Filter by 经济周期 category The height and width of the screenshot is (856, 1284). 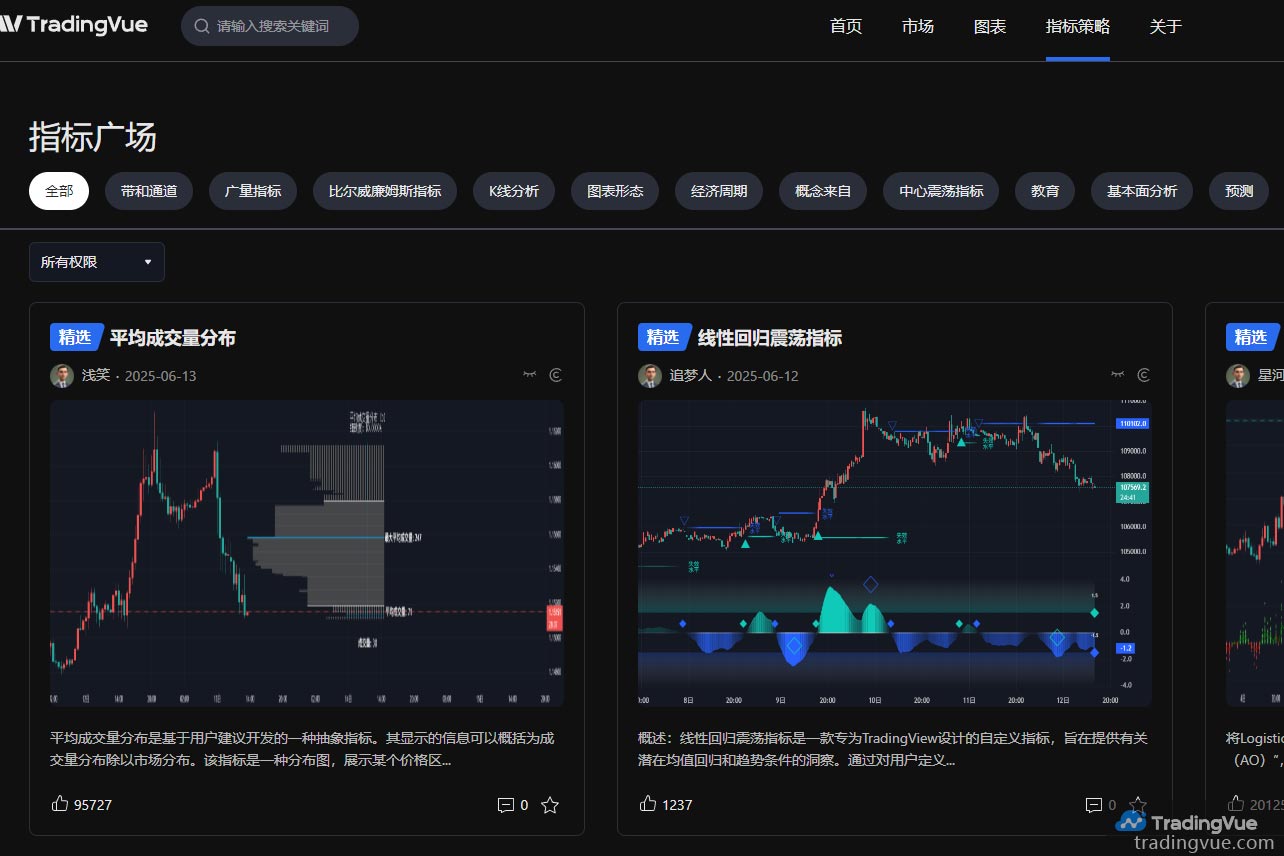719,191
